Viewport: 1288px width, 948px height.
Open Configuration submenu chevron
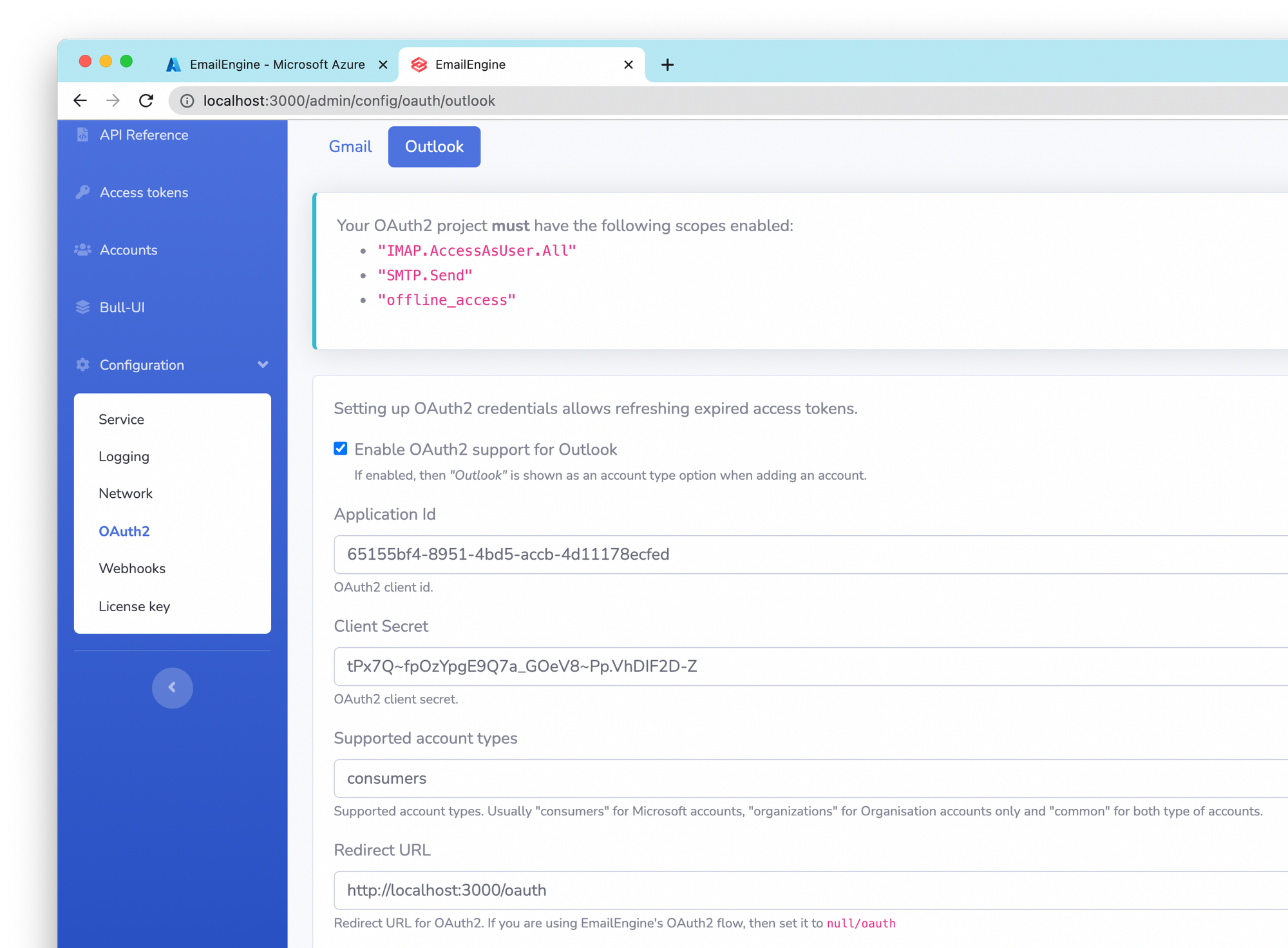point(262,364)
